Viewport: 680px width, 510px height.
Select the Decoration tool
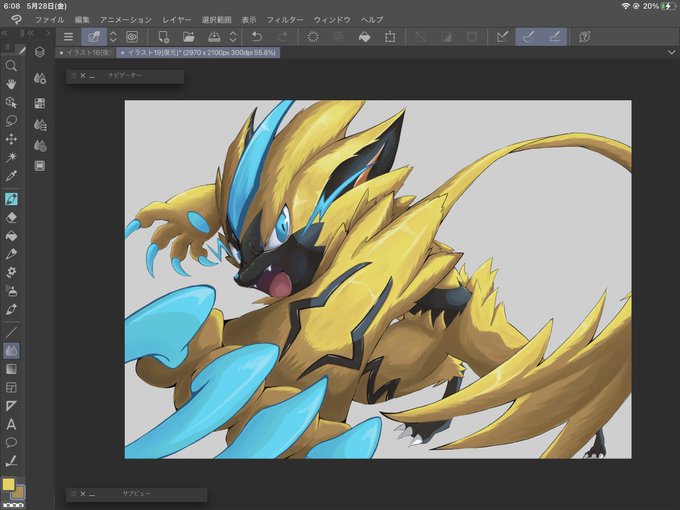pos(11,272)
